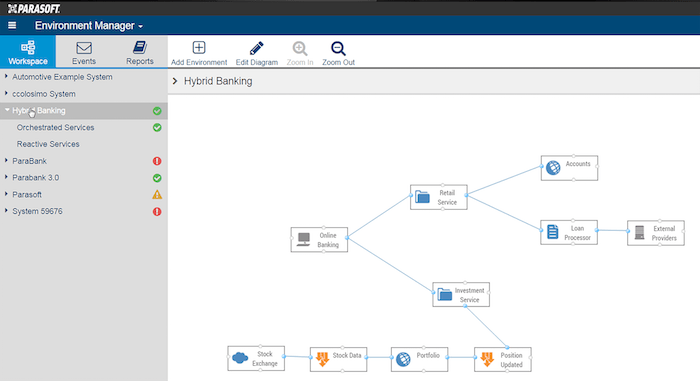Click the Add Environment button
This screenshot has width=700, height=381.
pyautogui.click(x=199, y=53)
